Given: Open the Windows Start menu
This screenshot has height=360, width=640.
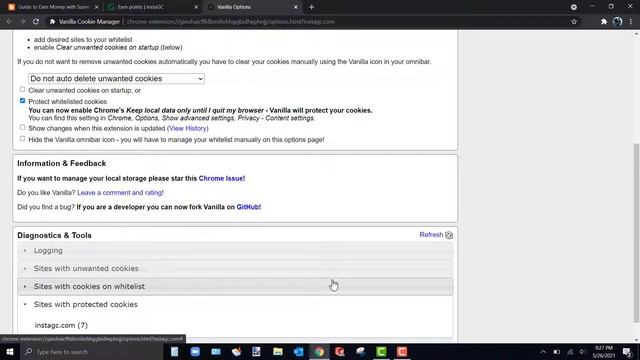Looking at the screenshot, I should (x=10, y=351).
